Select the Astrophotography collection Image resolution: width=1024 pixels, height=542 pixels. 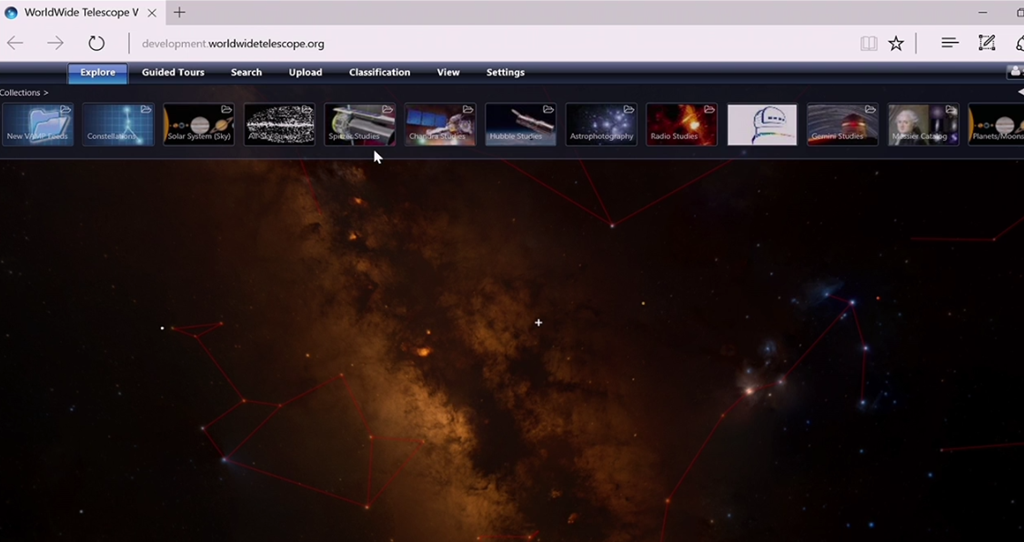(x=601, y=125)
